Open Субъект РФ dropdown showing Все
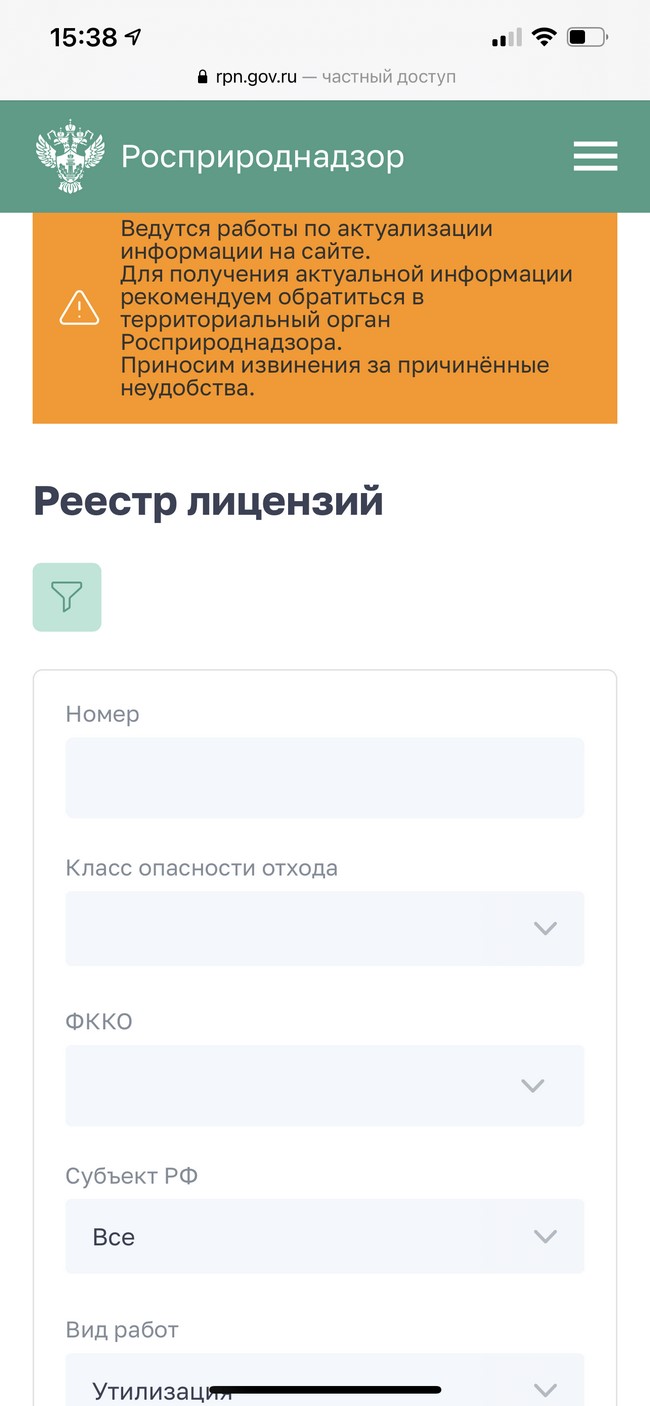 pyautogui.click(x=325, y=1237)
